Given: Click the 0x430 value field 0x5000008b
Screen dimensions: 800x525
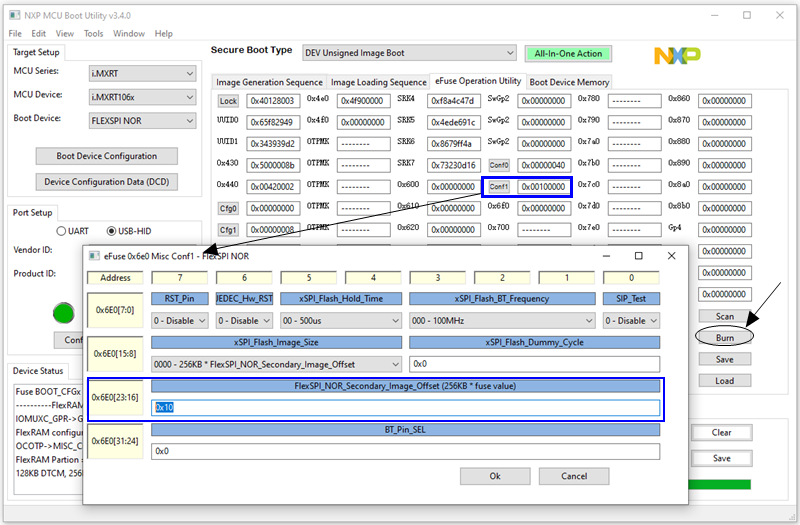Looking at the screenshot, I should (x=273, y=165).
